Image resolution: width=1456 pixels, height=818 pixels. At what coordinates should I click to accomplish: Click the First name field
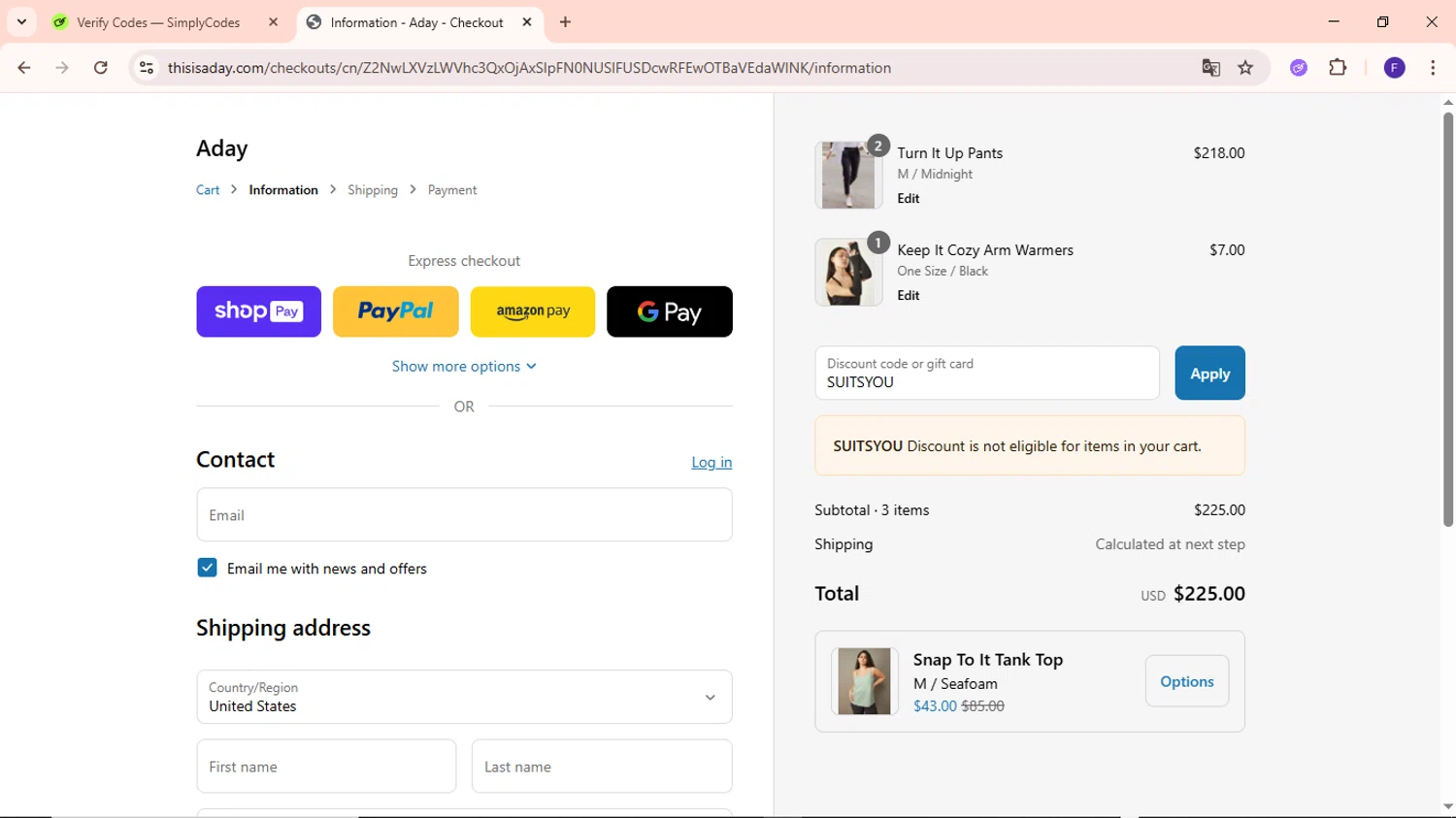[x=326, y=767]
